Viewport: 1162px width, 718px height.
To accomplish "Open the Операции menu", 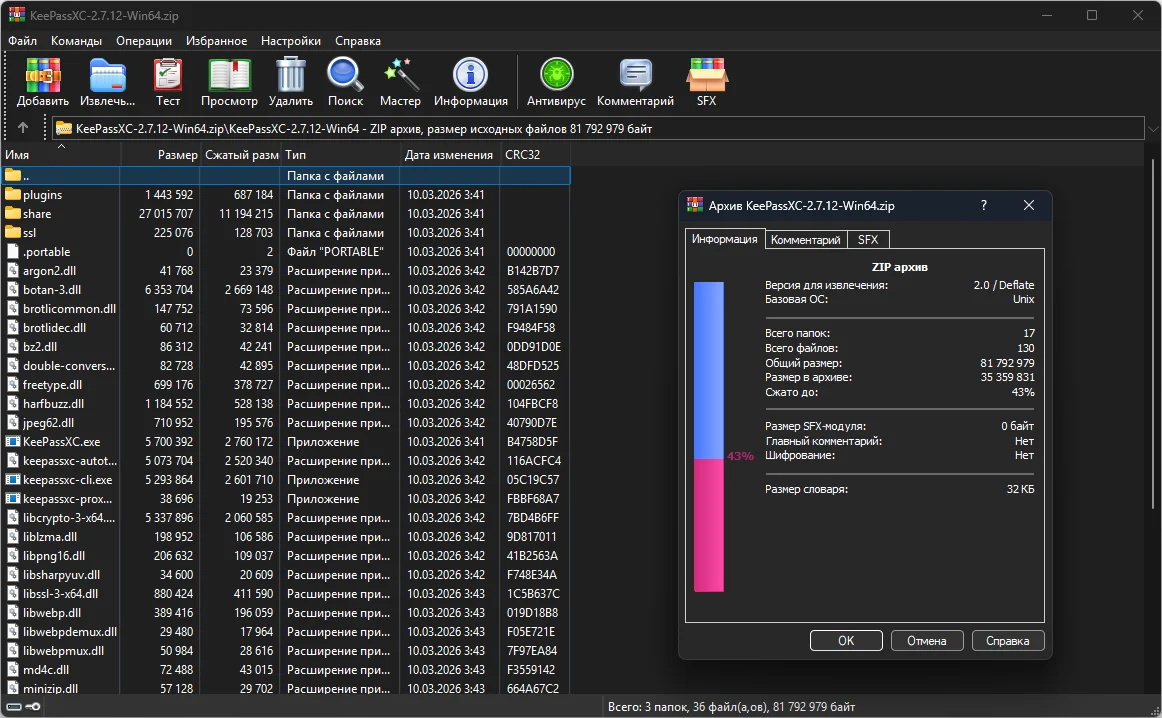I will (143, 41).
